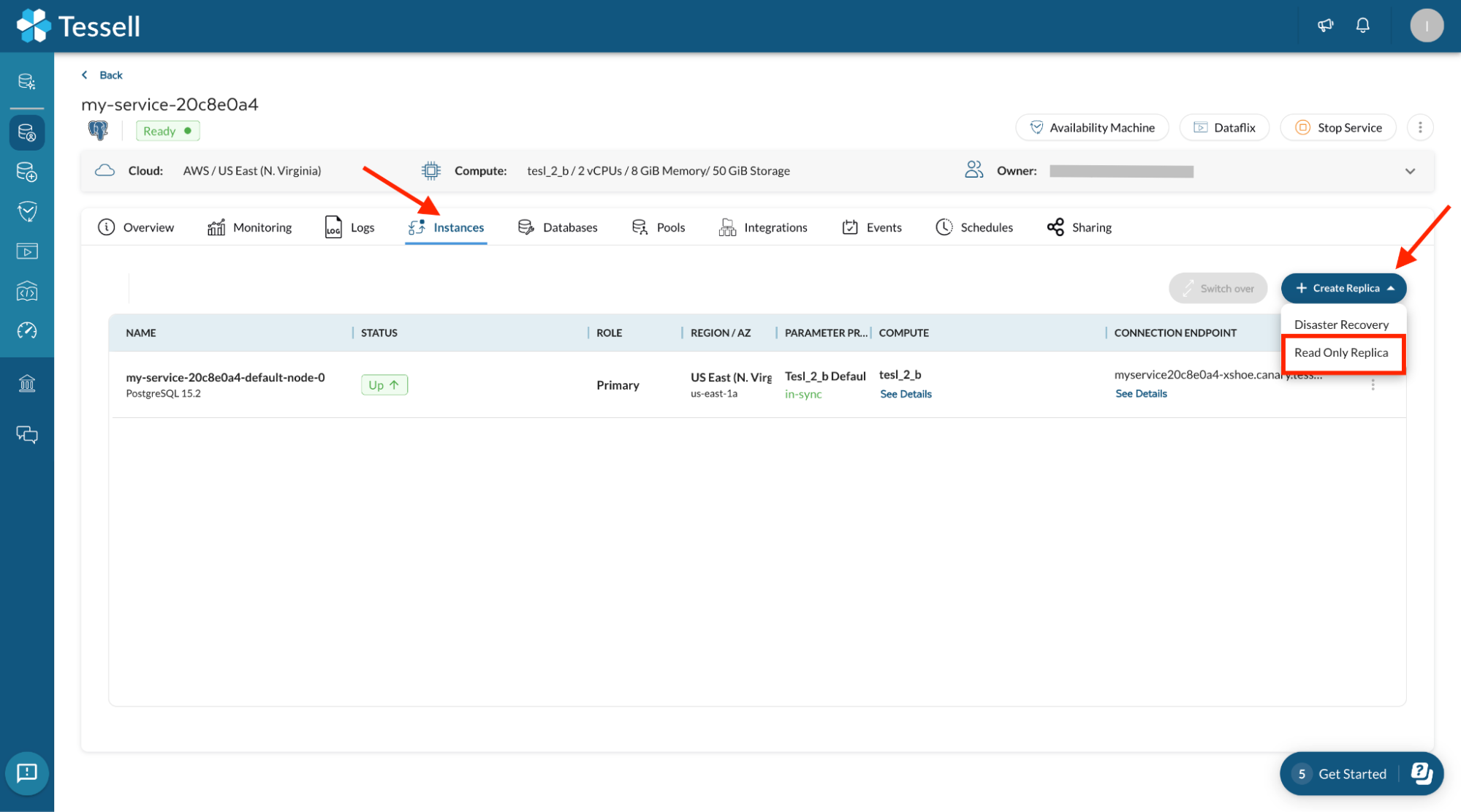
Task: Click the Tesl_2_b Default parameter profile
Action: tap(825, 376)
